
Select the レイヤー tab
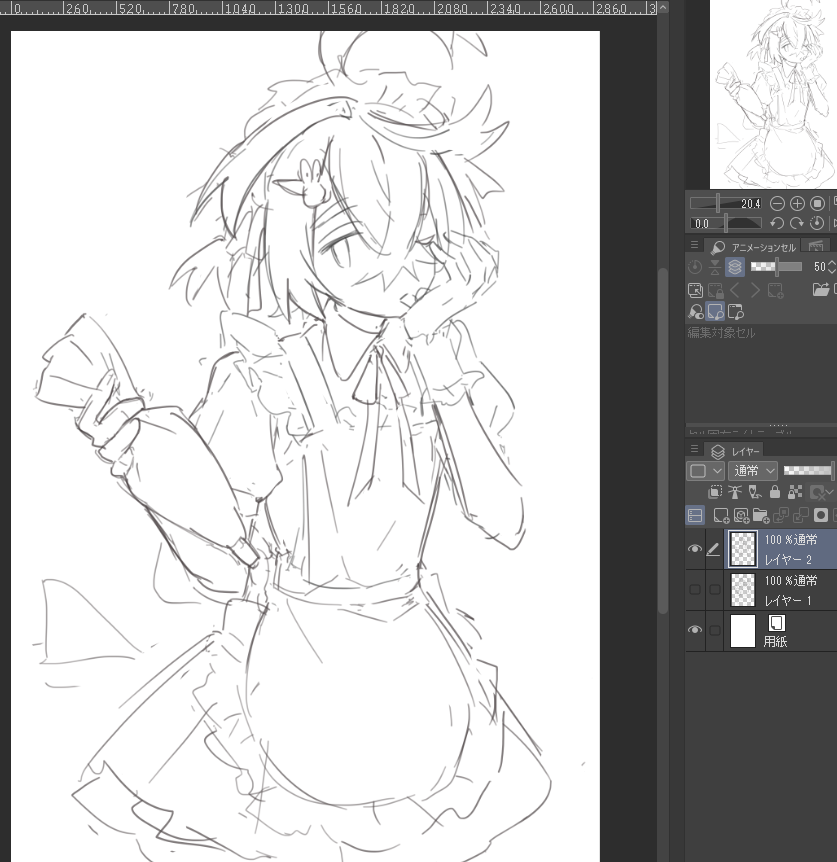[735, 451]
